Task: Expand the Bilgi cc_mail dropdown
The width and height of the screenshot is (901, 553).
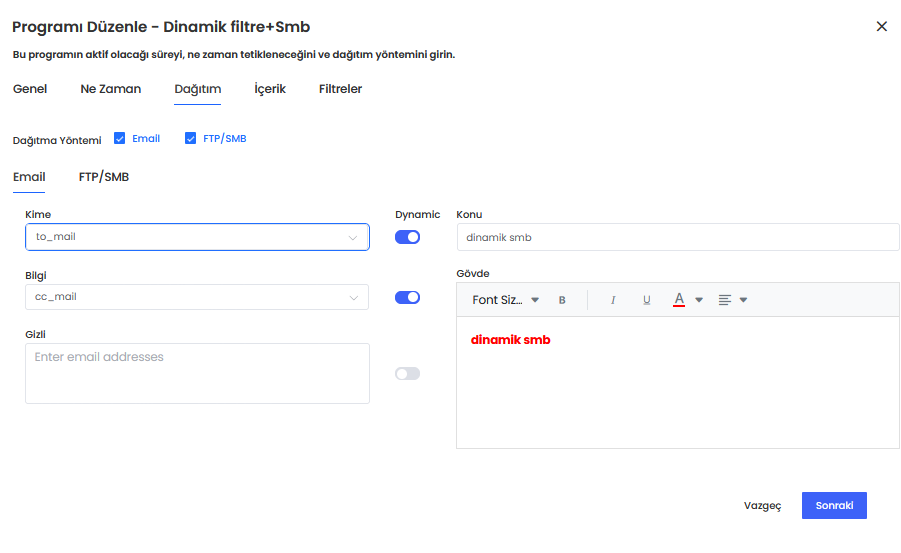Action: pos(353,297)
